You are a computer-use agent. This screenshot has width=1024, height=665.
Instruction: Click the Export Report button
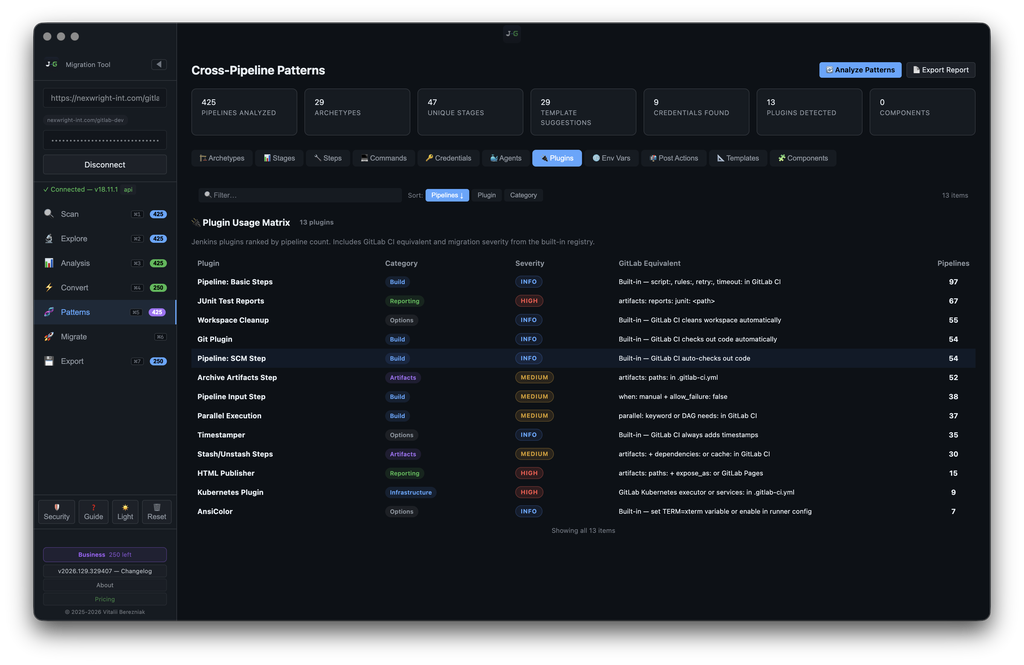[x=940, y=70]
